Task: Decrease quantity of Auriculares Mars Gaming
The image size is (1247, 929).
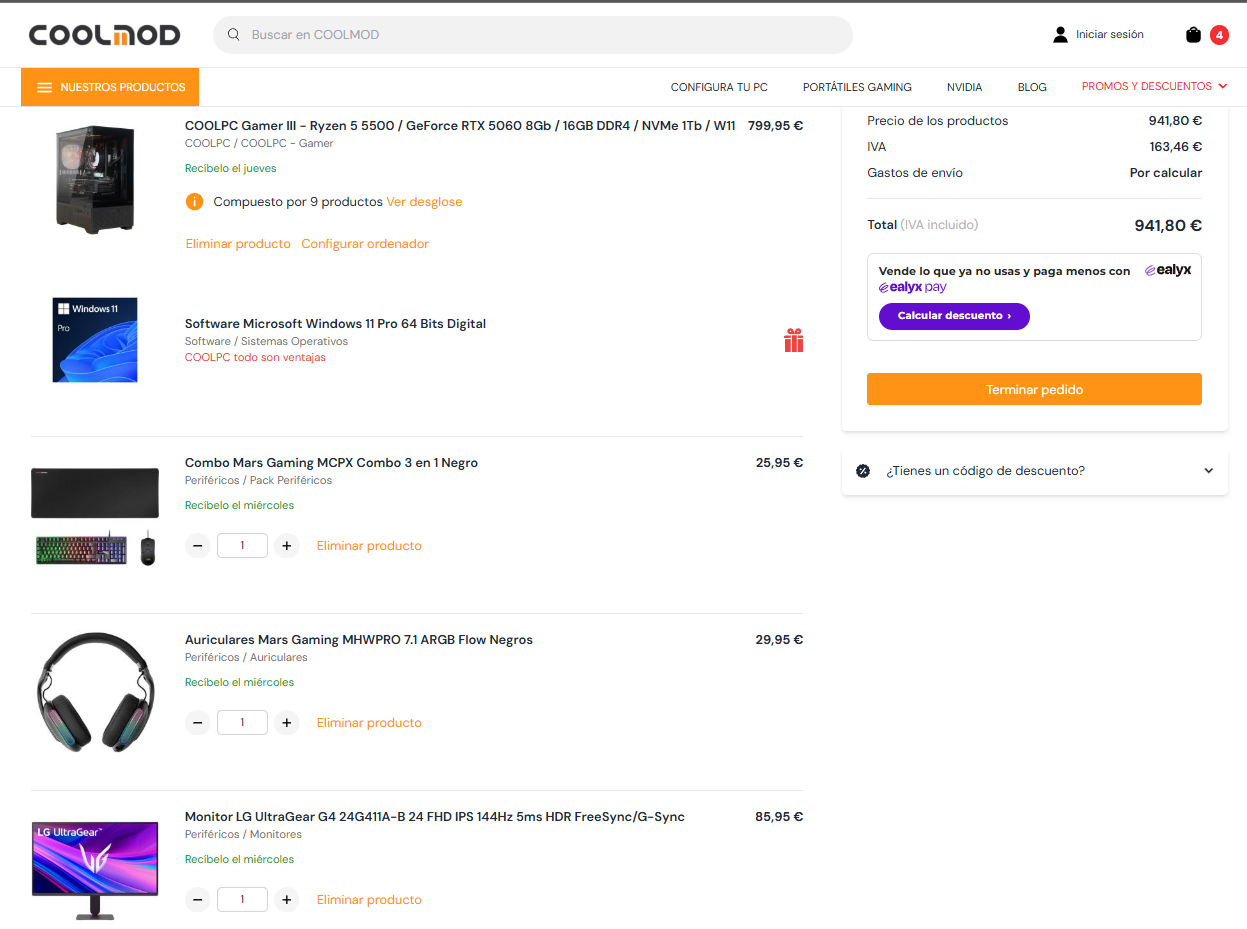Action: tap(198, 723)
